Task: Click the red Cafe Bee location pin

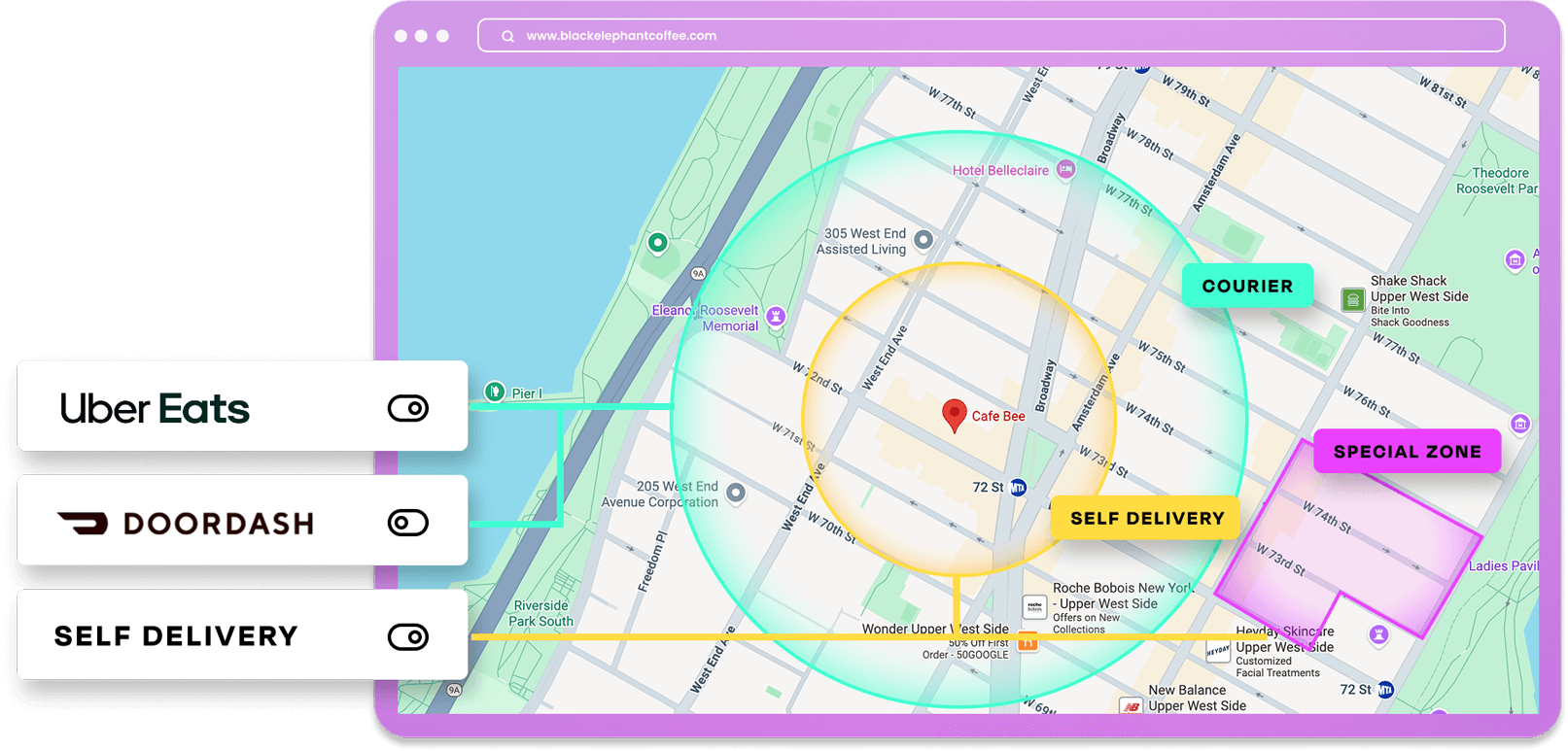Action: click(x=955, y=414)
